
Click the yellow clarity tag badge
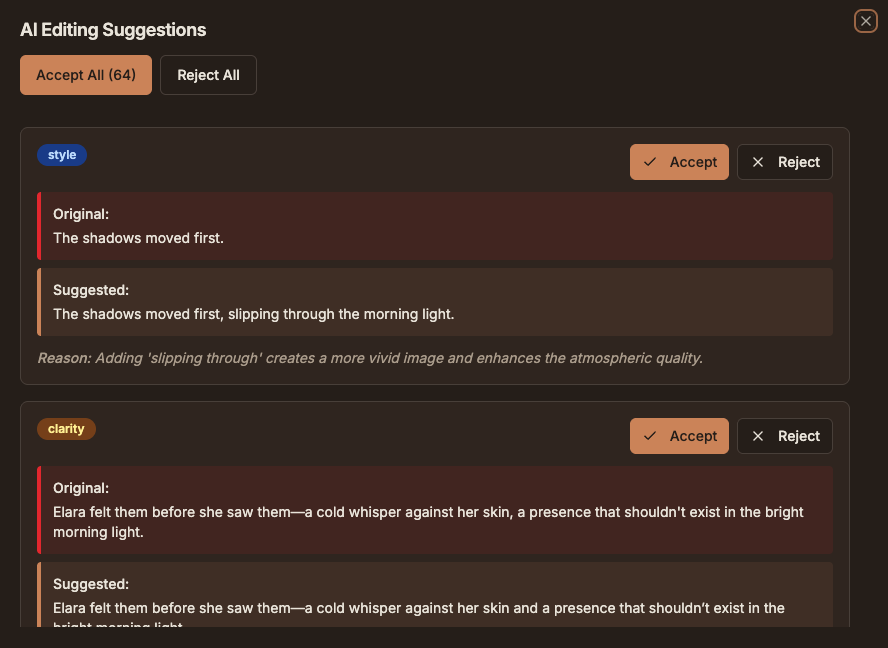coord(66,429)
